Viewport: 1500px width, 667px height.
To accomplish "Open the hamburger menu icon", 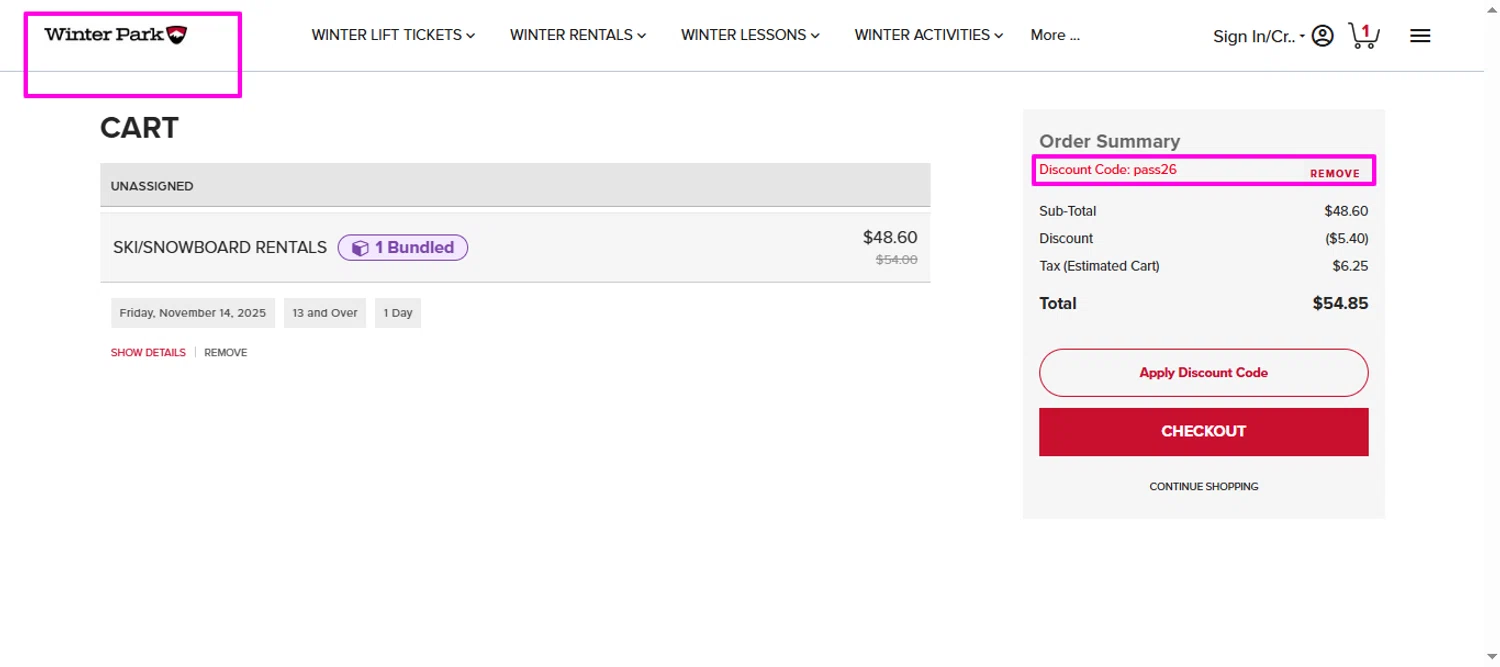I will pos(1420,36).
